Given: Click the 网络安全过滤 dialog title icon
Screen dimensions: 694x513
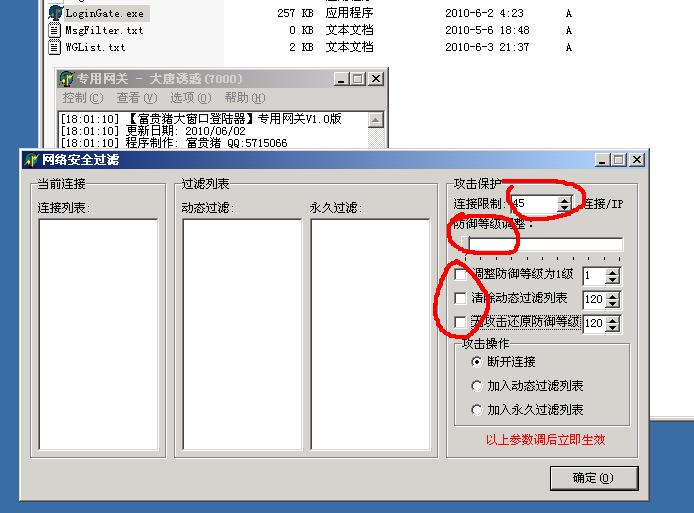Looking at the screenshot, I should [31, 160].
